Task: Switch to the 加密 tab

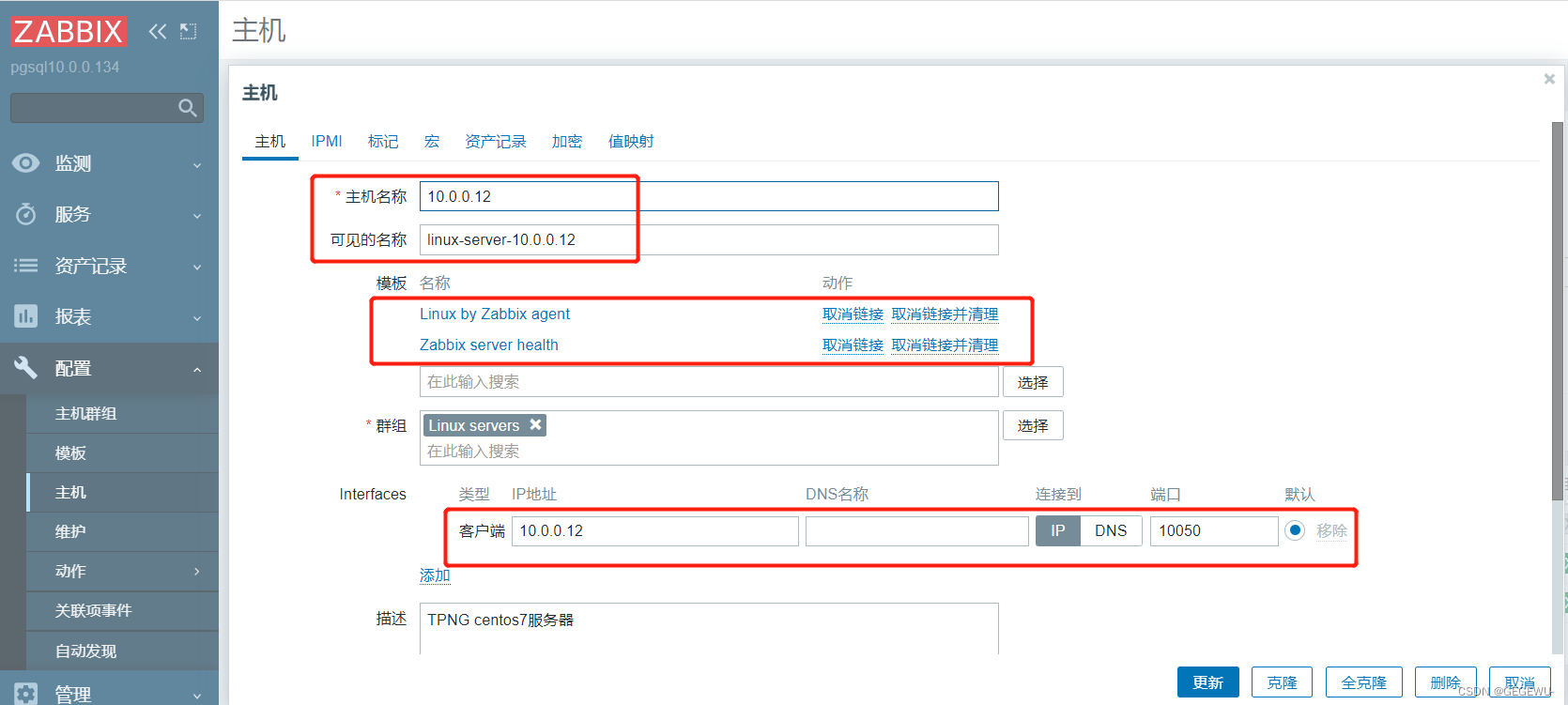Action: point(567,141)
